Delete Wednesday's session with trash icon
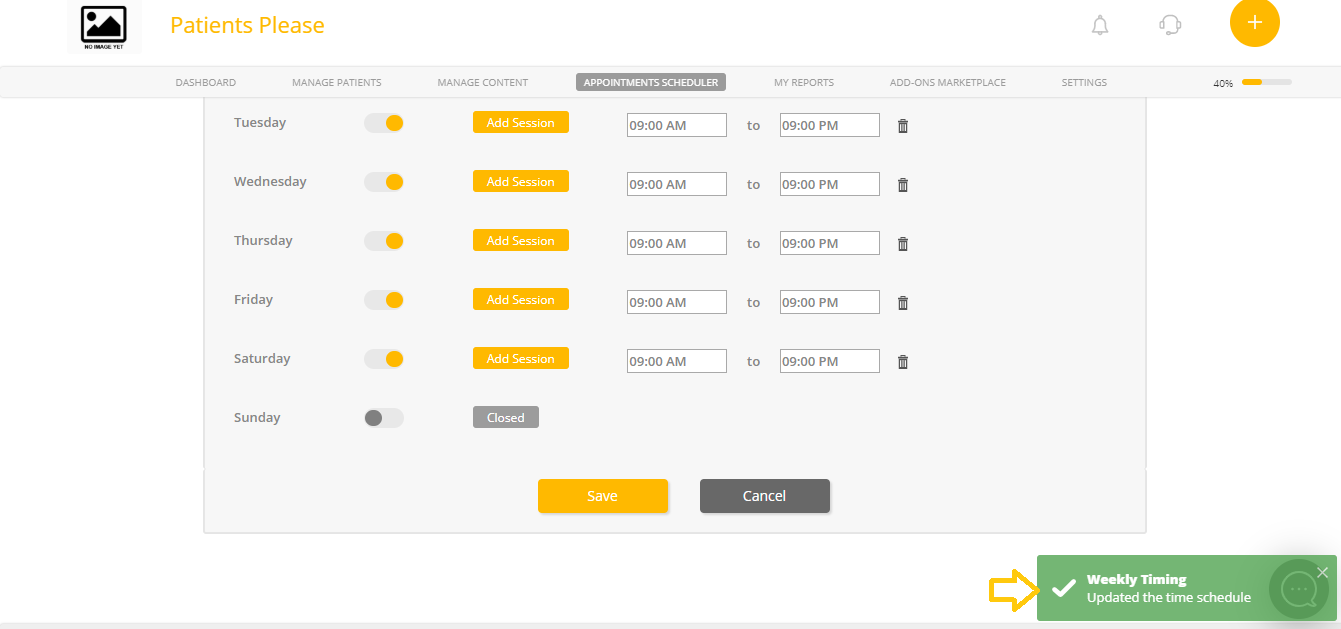Screen dimensions: 1341x629 tap(903, 185)
